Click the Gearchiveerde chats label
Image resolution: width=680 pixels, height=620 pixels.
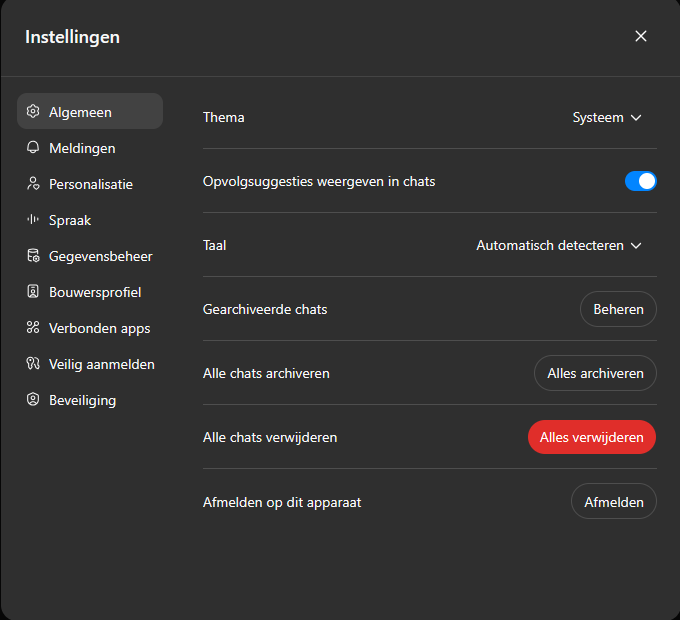click(265, 309)
